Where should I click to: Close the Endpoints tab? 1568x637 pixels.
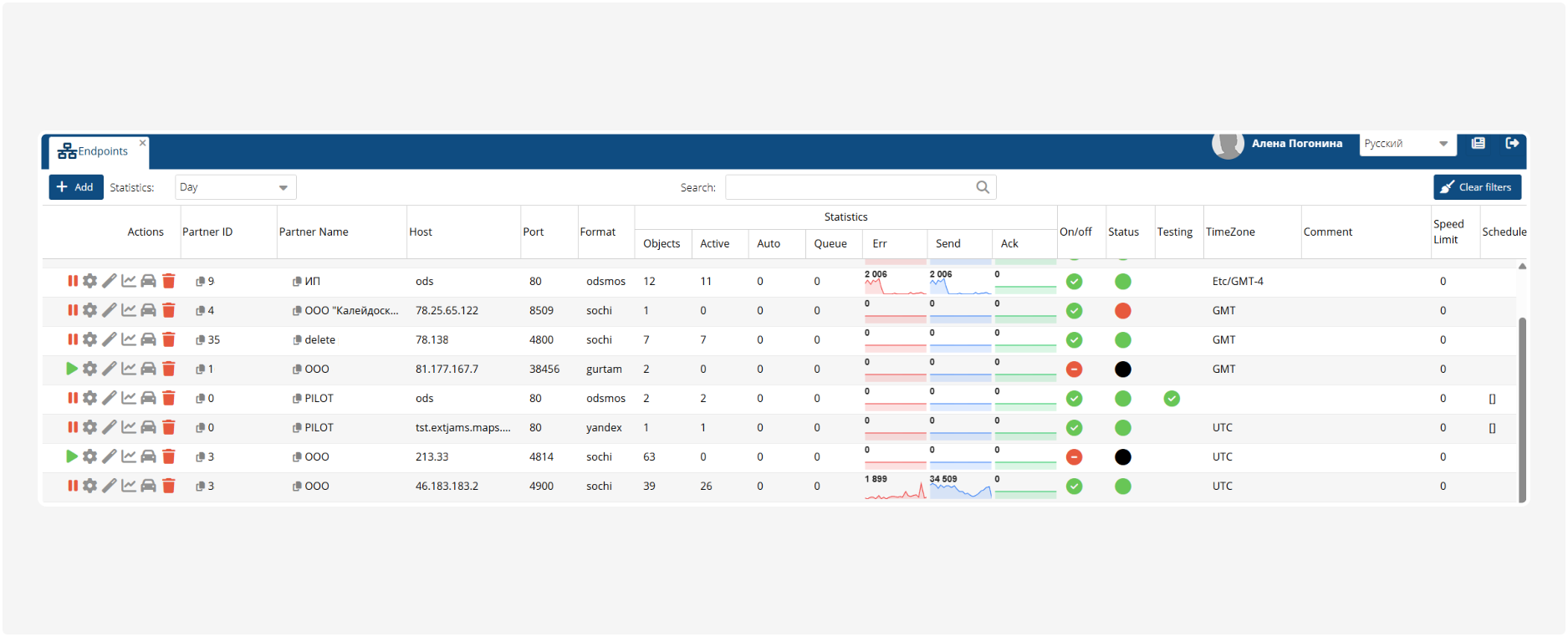click(x=142, y=143)
